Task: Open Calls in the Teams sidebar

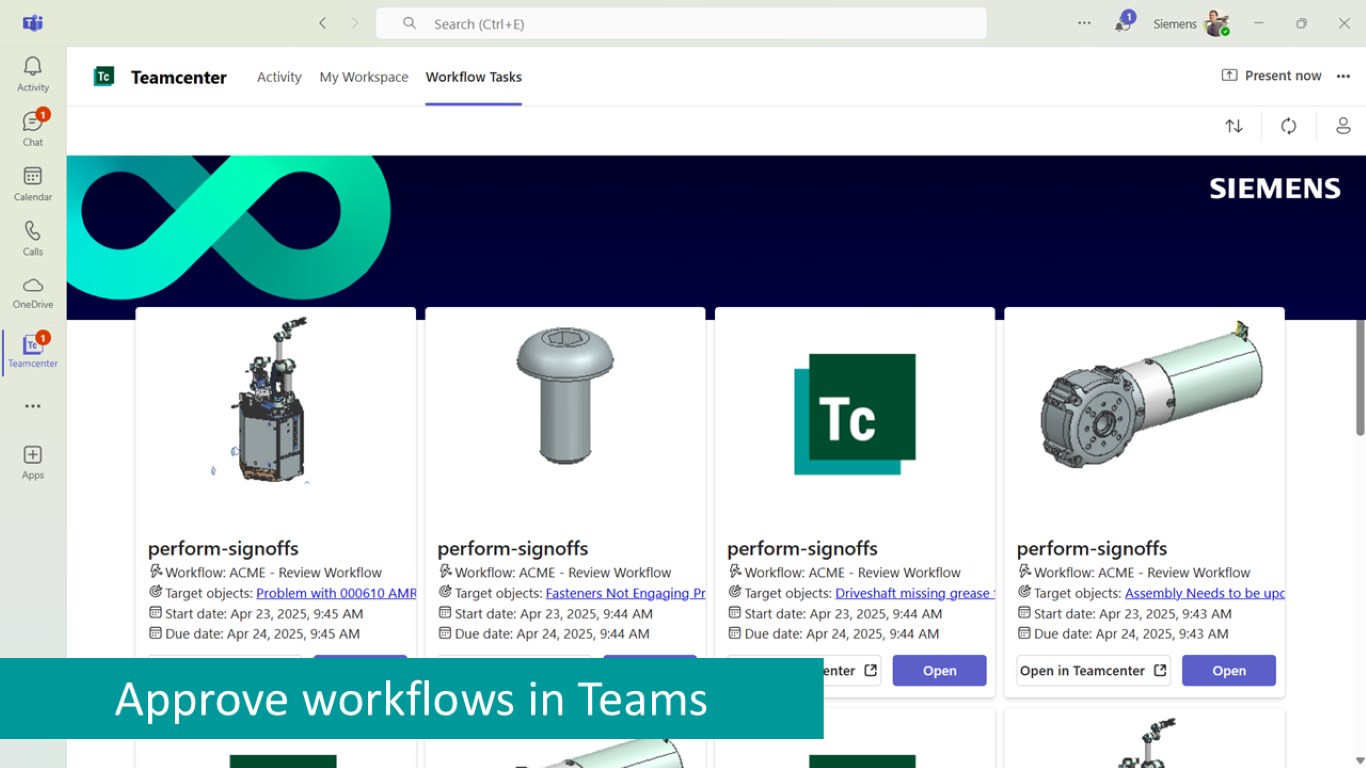Action: [33, 239]
